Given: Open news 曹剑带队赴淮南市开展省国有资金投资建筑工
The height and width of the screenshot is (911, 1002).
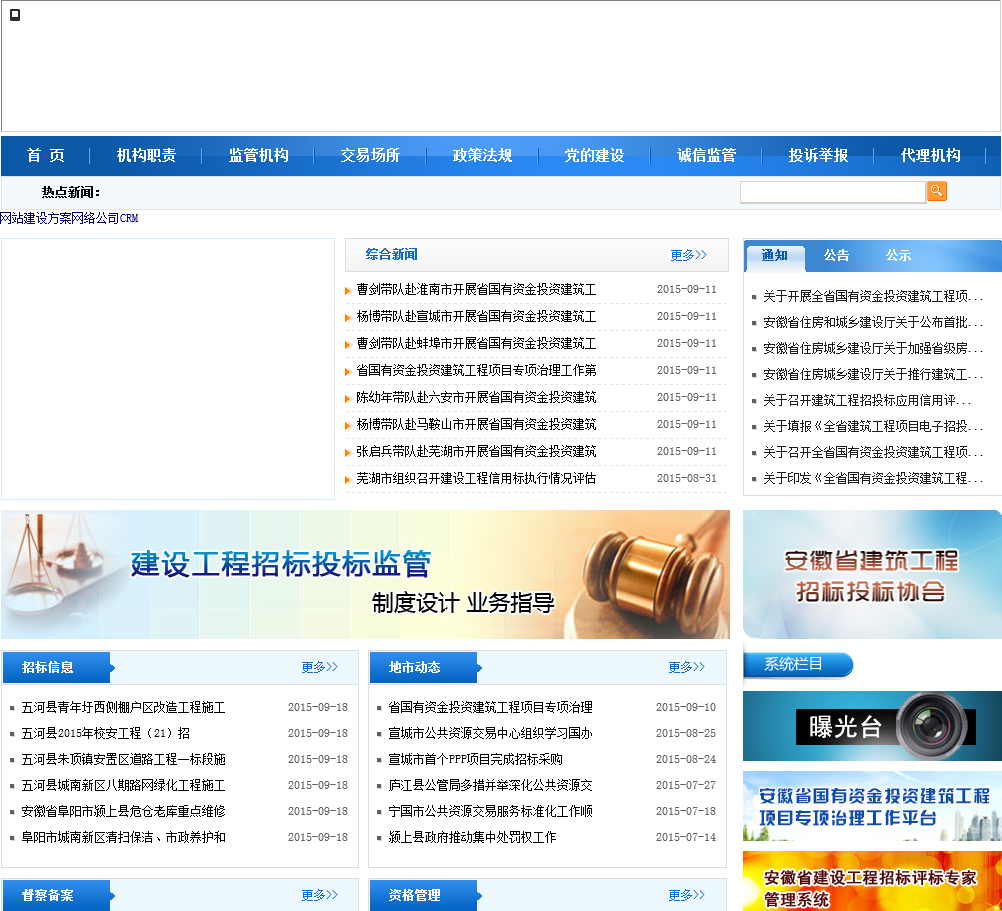Looking at the screenshot, I should point(476,289).
